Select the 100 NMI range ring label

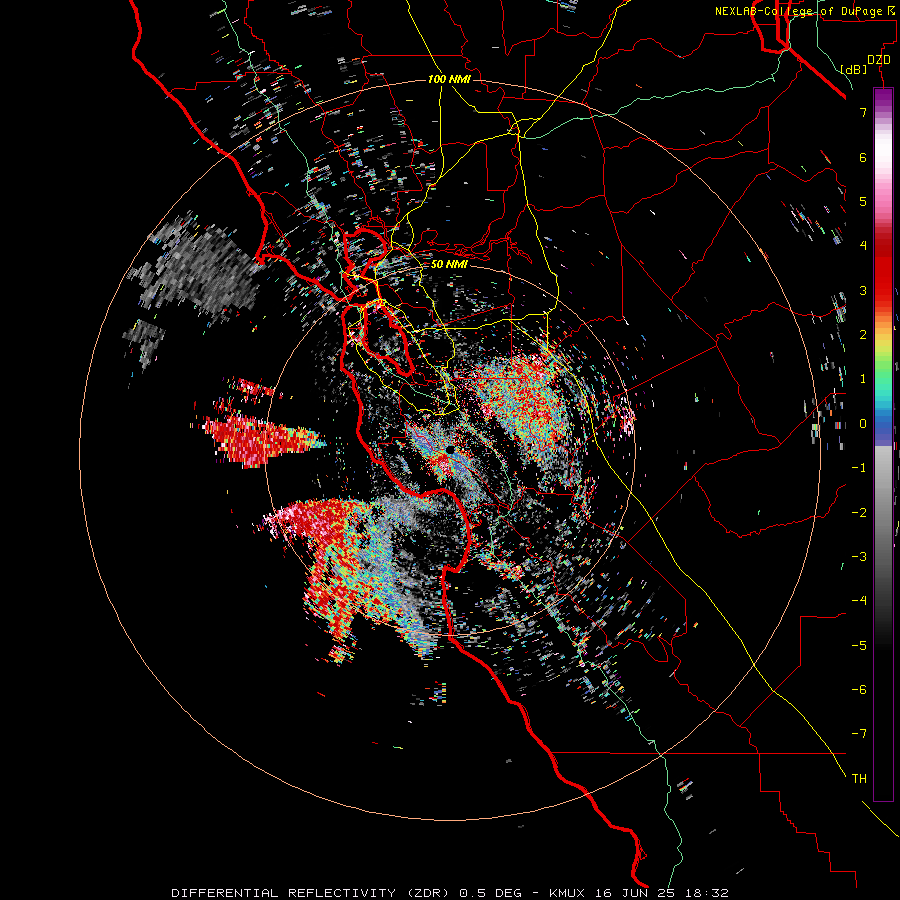point(449,79)
